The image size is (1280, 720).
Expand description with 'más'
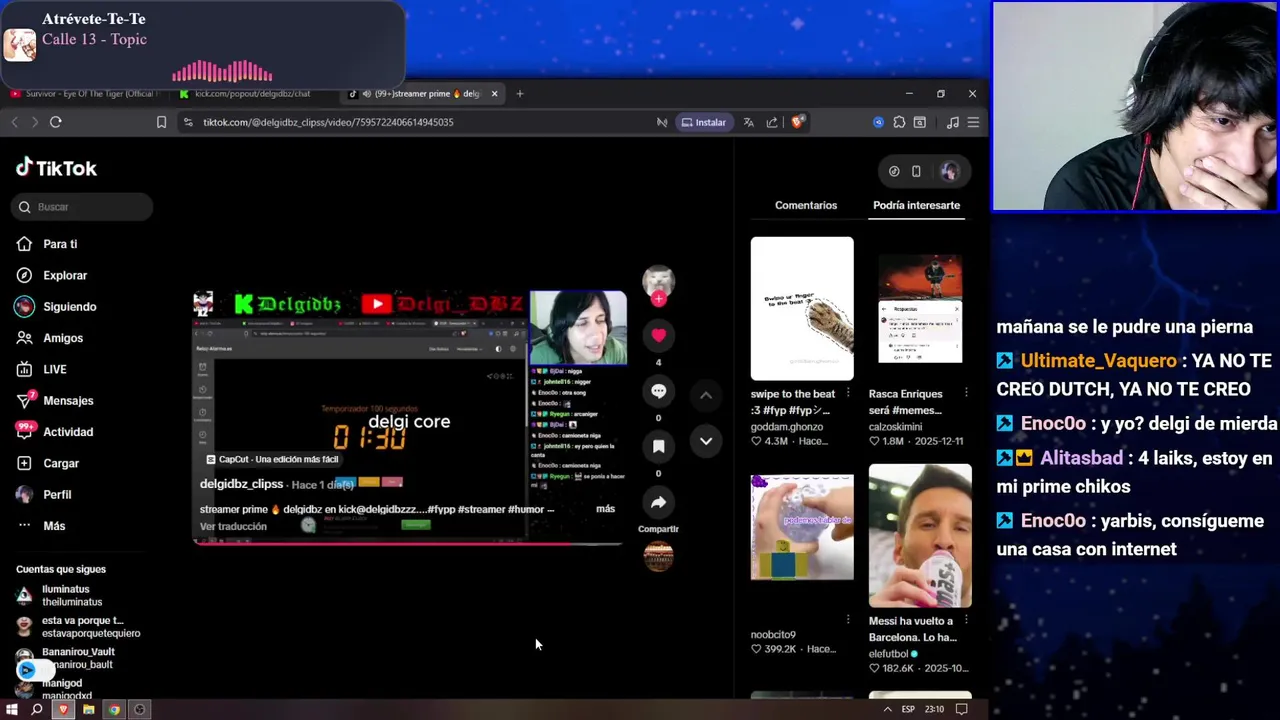click(x=605, y=509)
